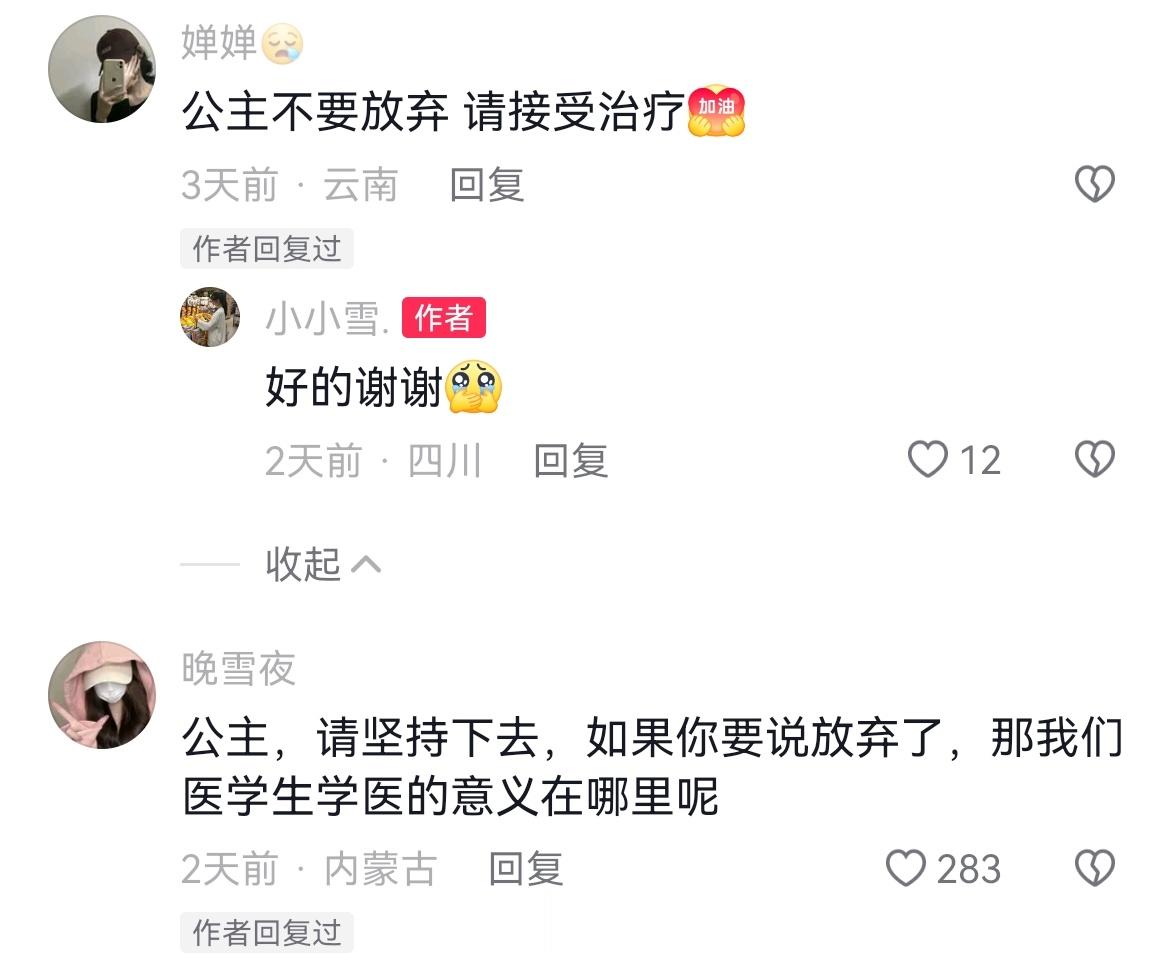Click the 作者回复过 tag under 晚雪夜's comment
This screenshot has width=1176, height=954.
point(267,932)
